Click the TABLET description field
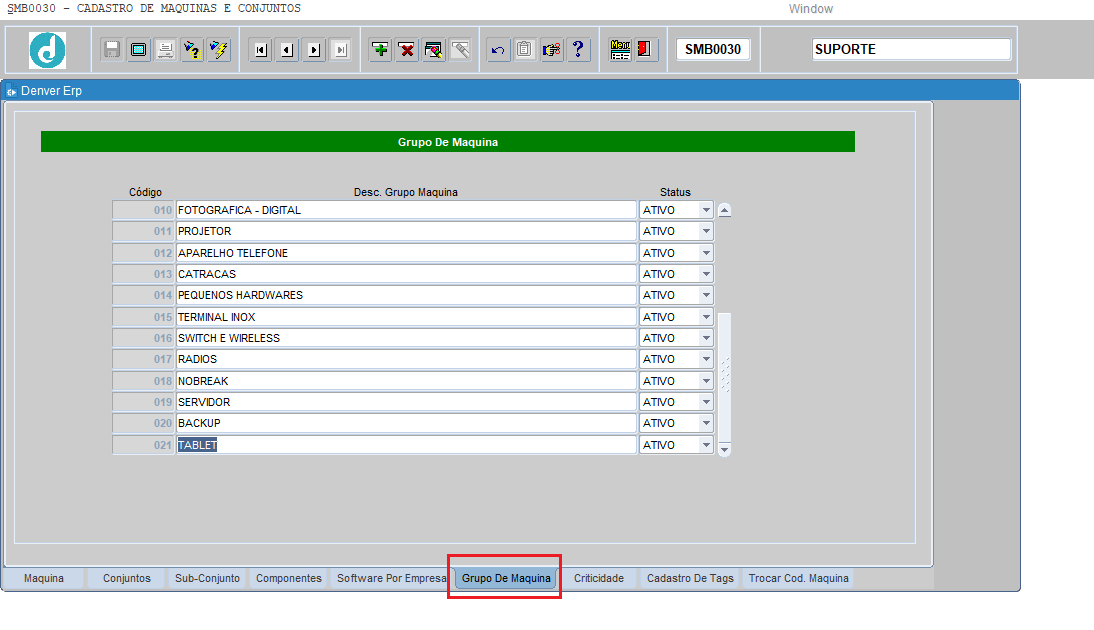Screen dimensions: 1094x630 click(x=406, y=445)
